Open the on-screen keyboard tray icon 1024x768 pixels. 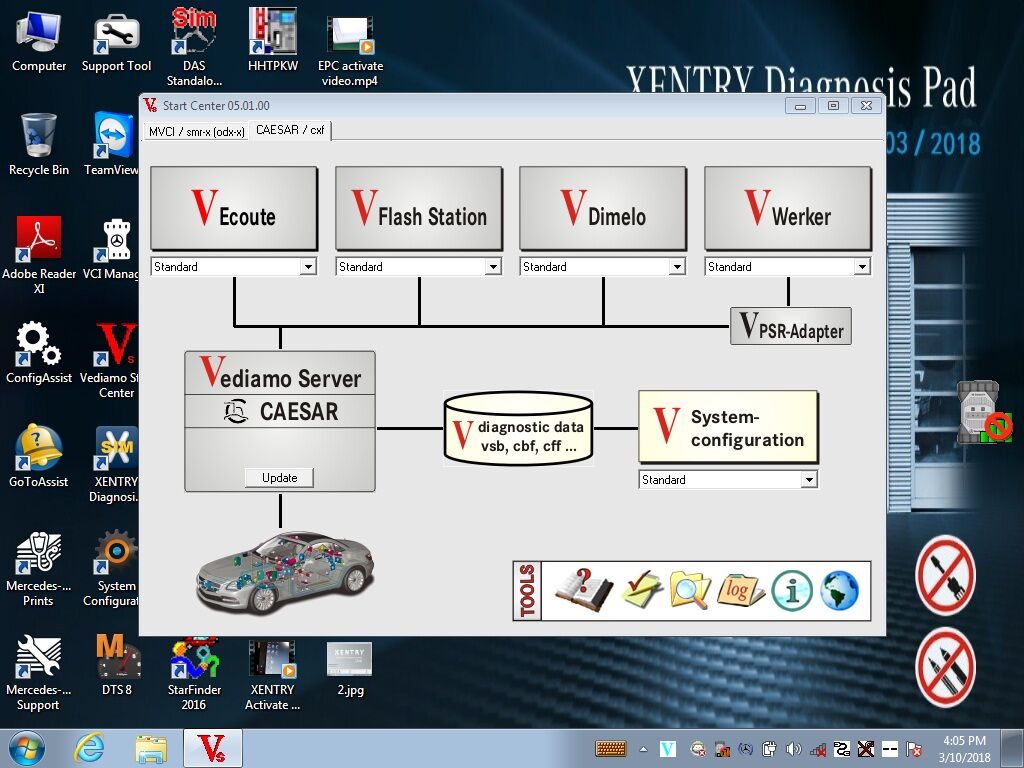[611, 749]
